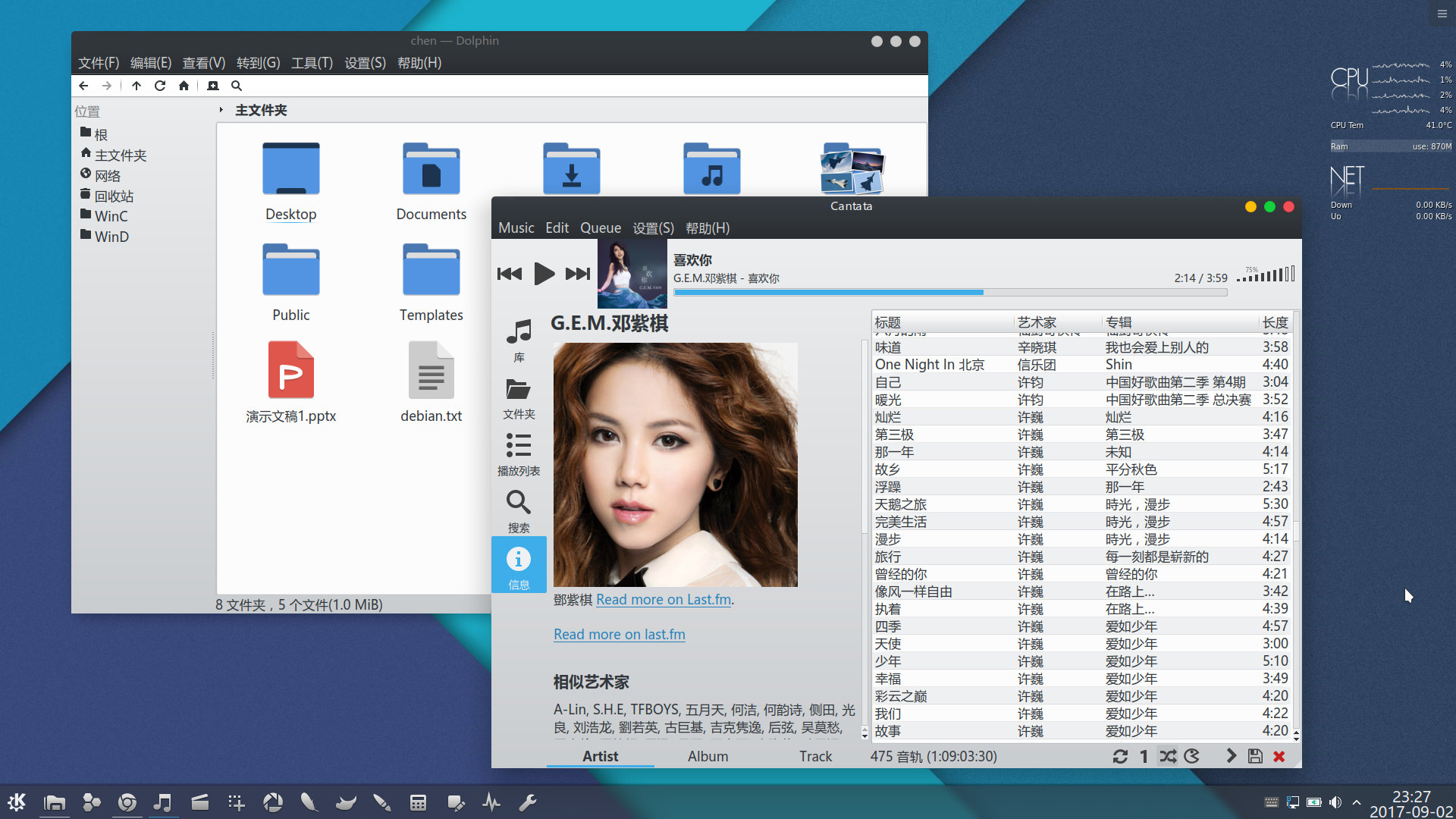Open the 播放列表 playlists view in Cantata
This screenshot has height=819, width=1456.
tap(519, 455)
